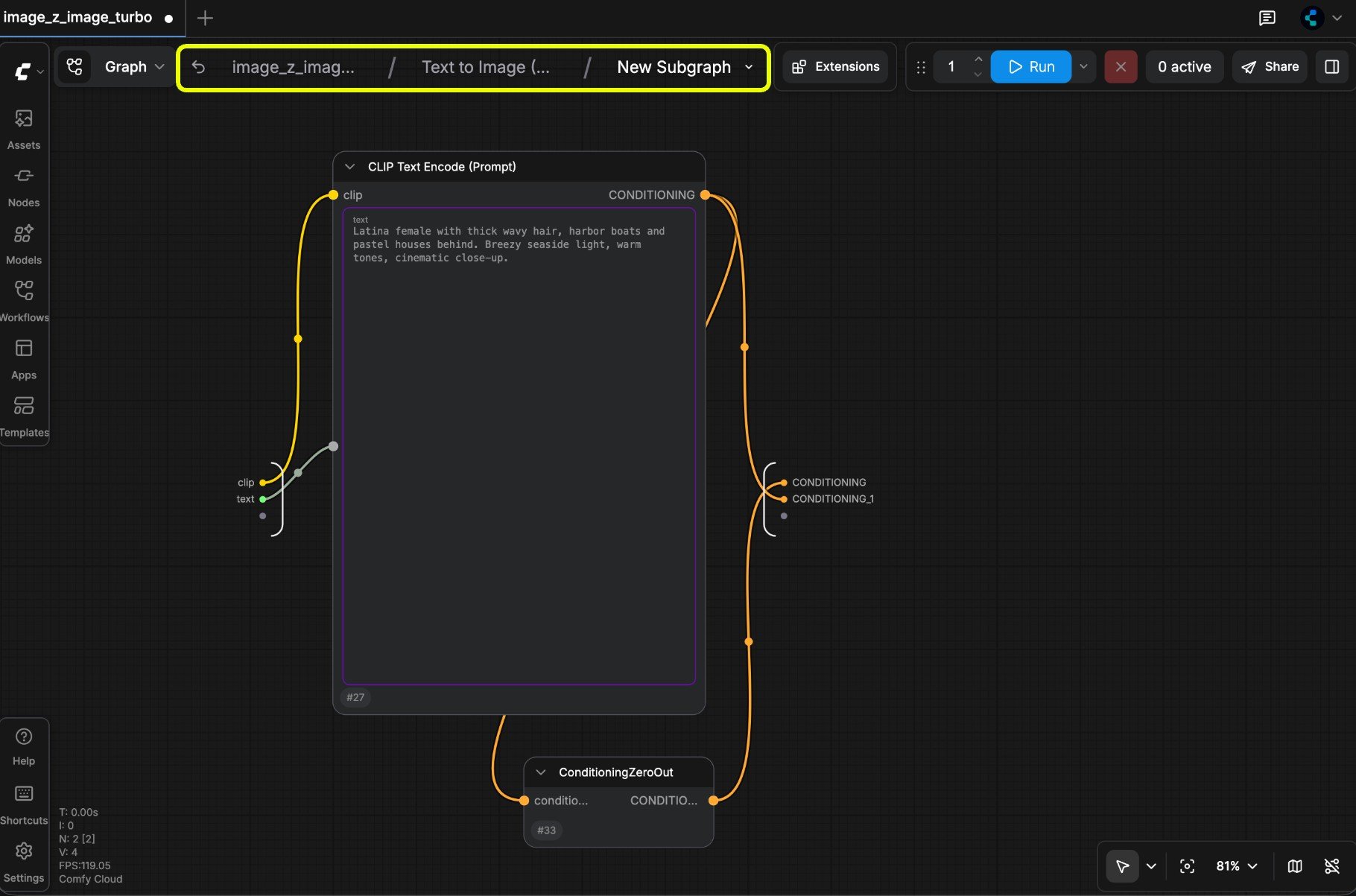Go to image_z_imag... breadcrumb item
Screen dimensions: 1356x896
point(293,67)
